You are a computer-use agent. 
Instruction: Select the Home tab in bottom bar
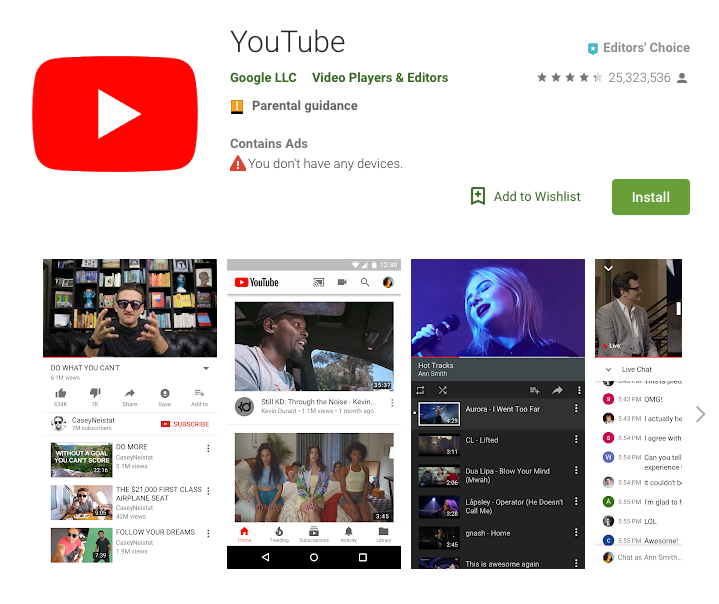[244, 534]
